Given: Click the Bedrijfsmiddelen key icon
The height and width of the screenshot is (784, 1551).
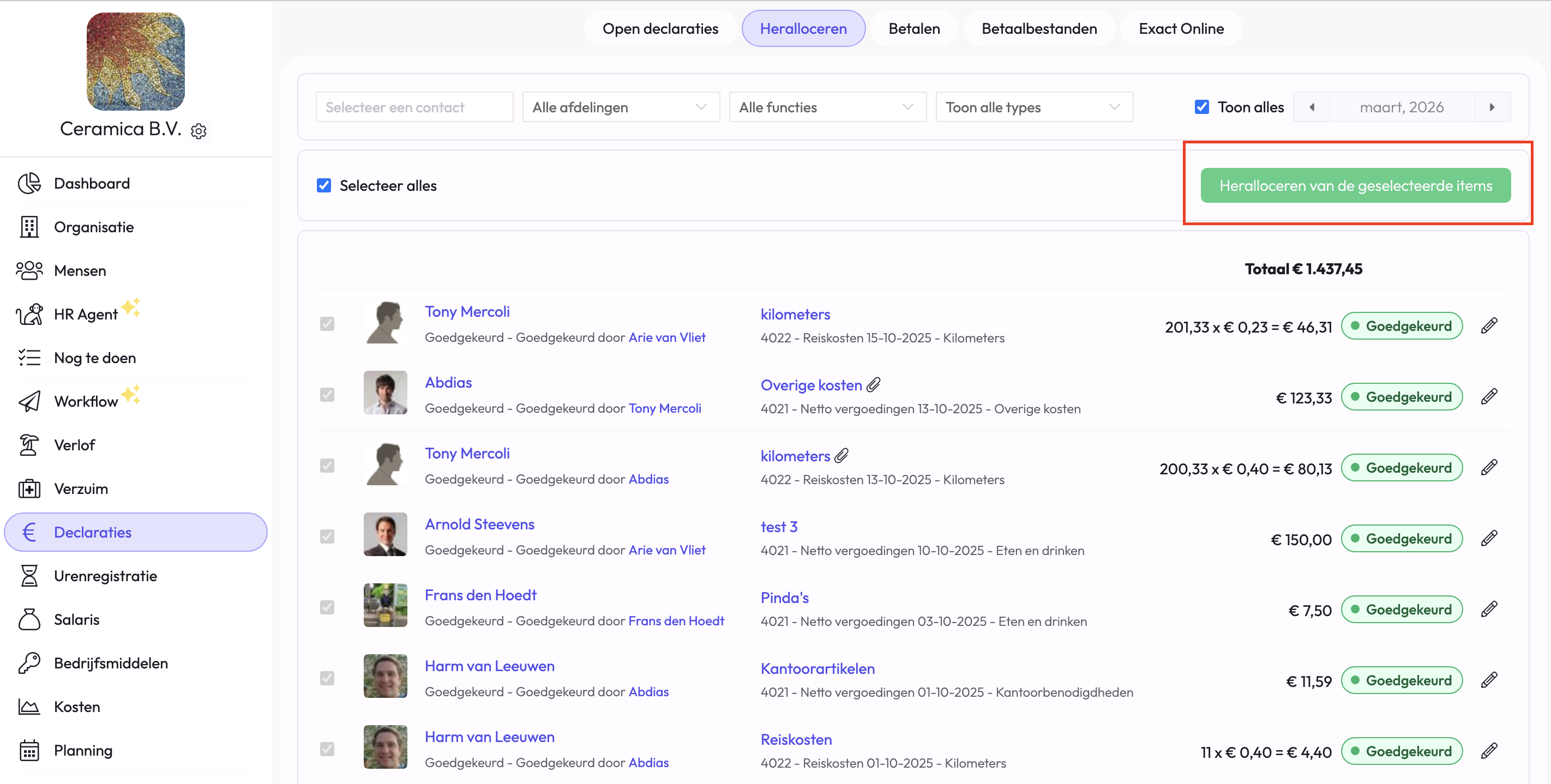Looking at the screenshot, I should 29,662.
